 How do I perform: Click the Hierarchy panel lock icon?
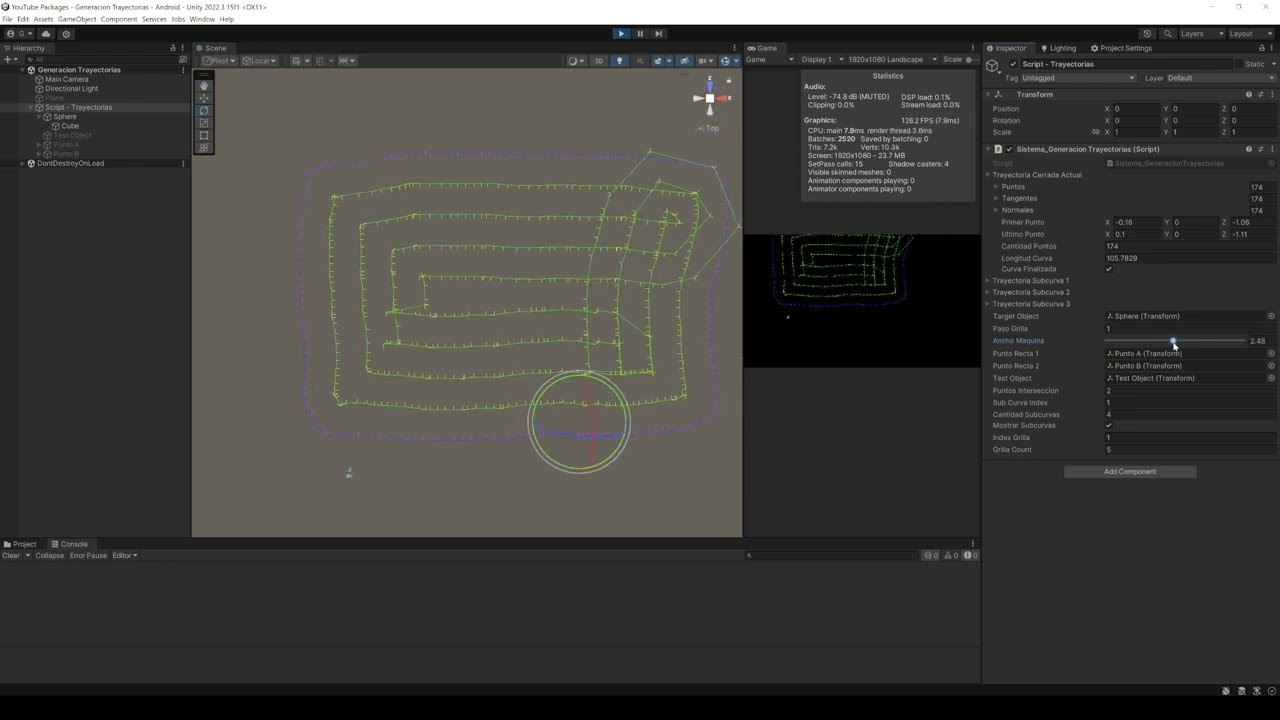click(x=173, y=48)
